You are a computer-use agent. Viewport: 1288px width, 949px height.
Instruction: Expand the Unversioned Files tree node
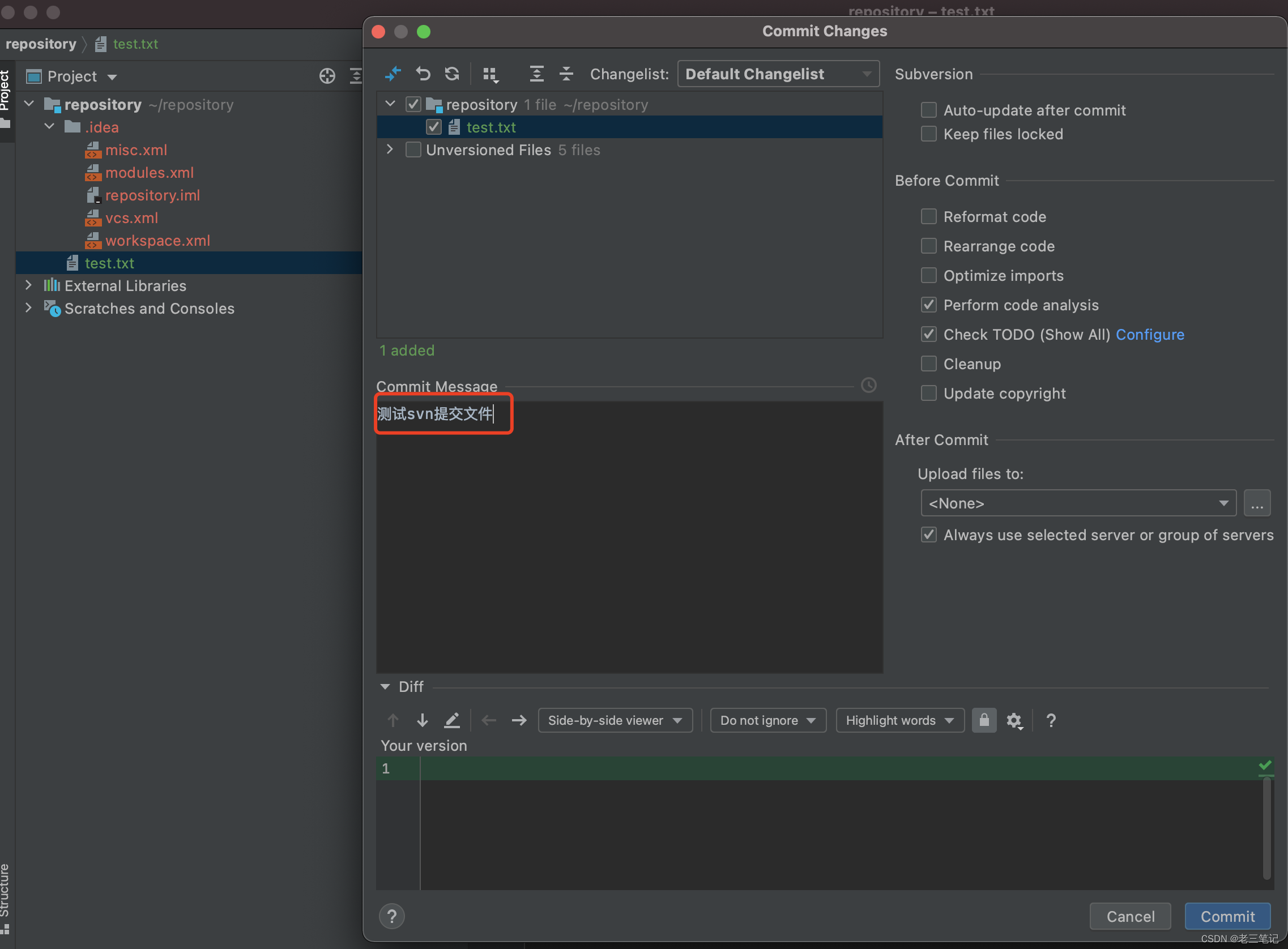390,150
